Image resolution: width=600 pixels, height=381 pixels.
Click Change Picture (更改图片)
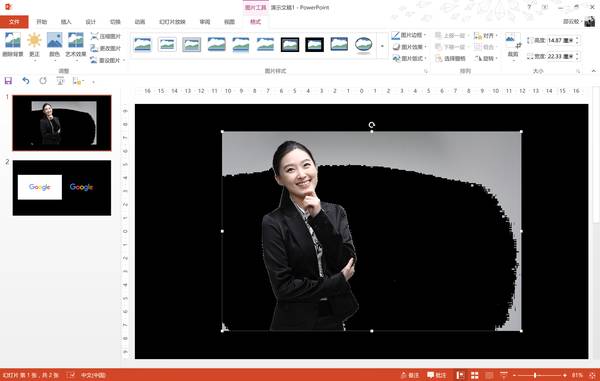106,48
